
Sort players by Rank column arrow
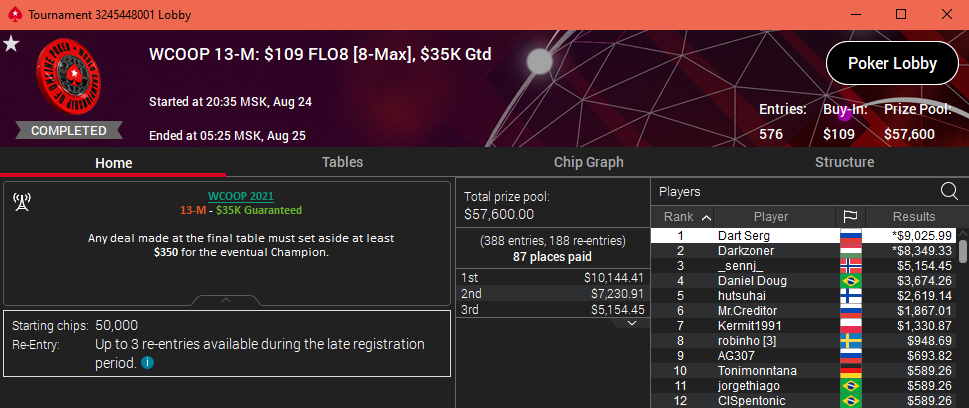tap(706, 217)
